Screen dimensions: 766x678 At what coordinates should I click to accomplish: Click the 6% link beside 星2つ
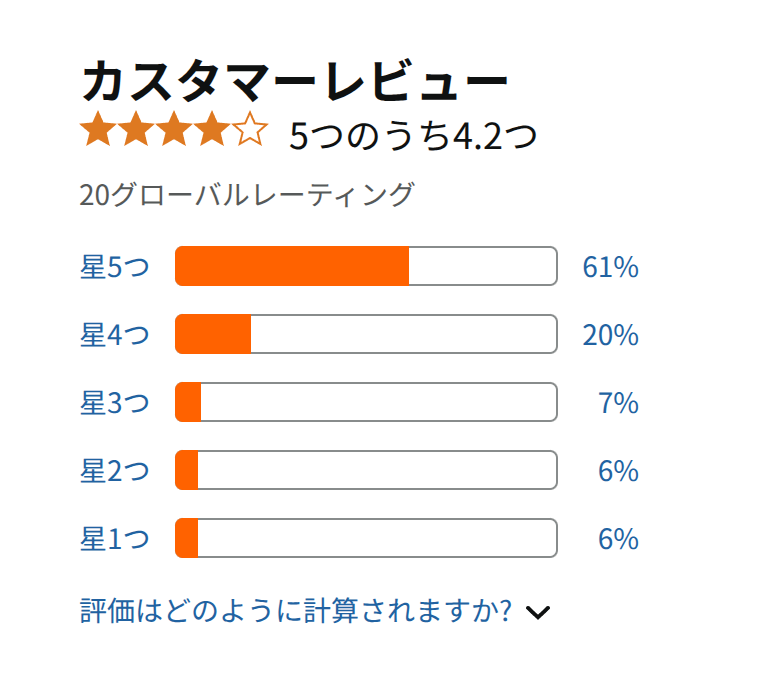[618, 470]
